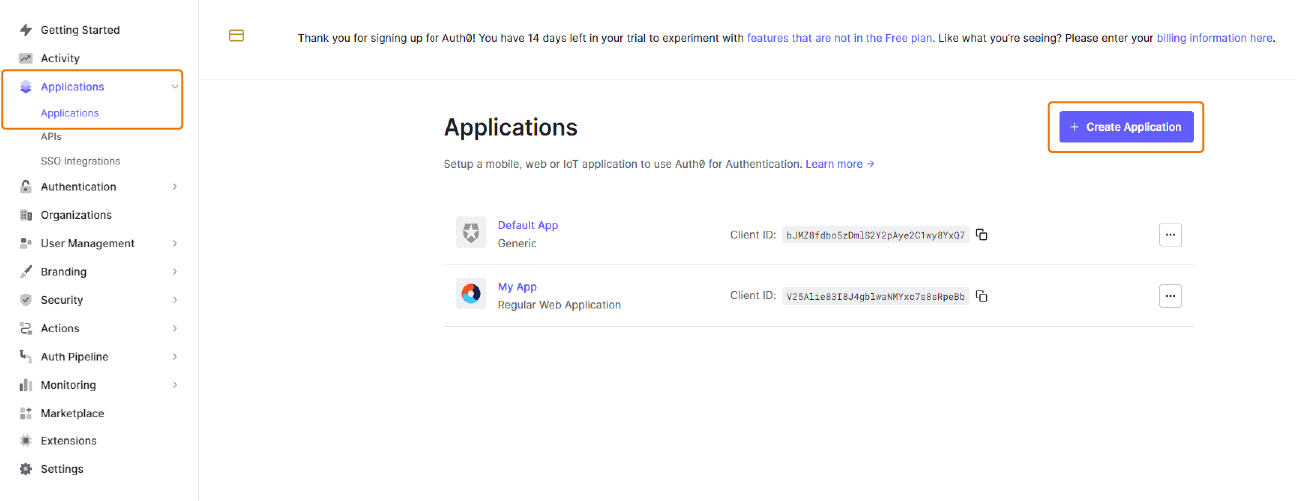The image size is (1298, 501).
Task: Open Marketplace in the sidebar
Action: coord(72,413)
